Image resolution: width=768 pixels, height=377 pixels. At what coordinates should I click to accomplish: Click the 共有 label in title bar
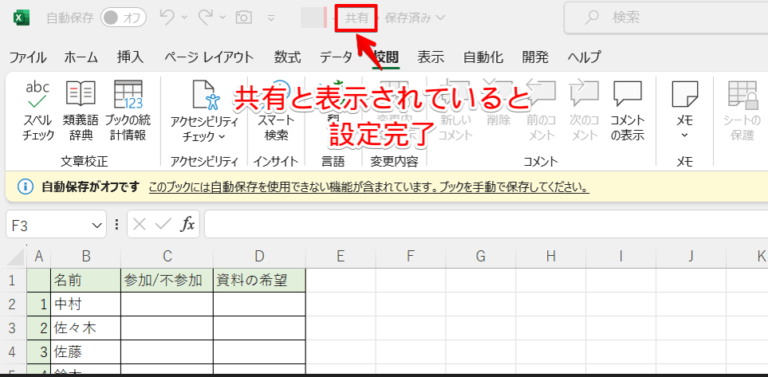357,19
